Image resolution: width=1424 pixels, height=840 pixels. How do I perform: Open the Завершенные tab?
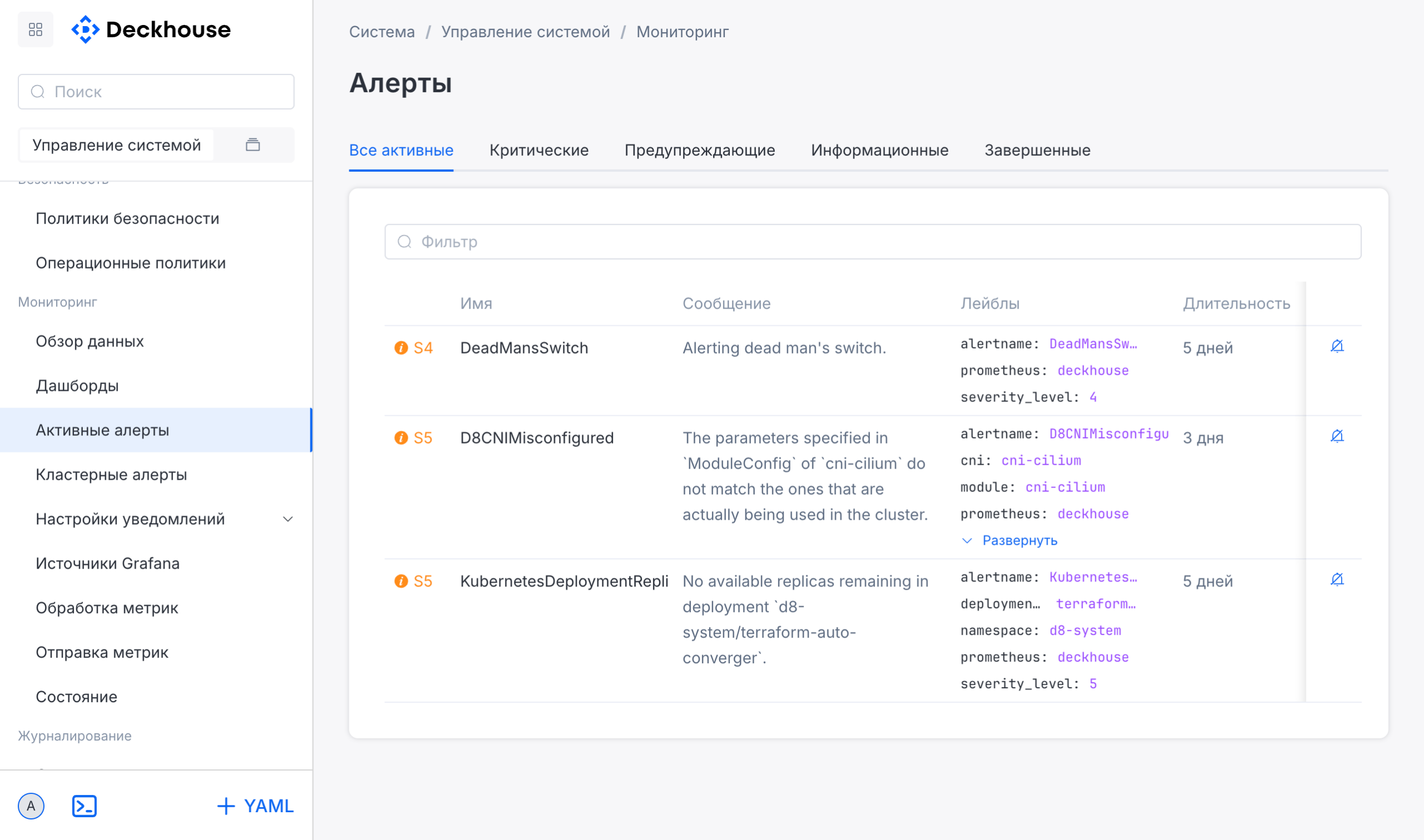(1037, 150)
